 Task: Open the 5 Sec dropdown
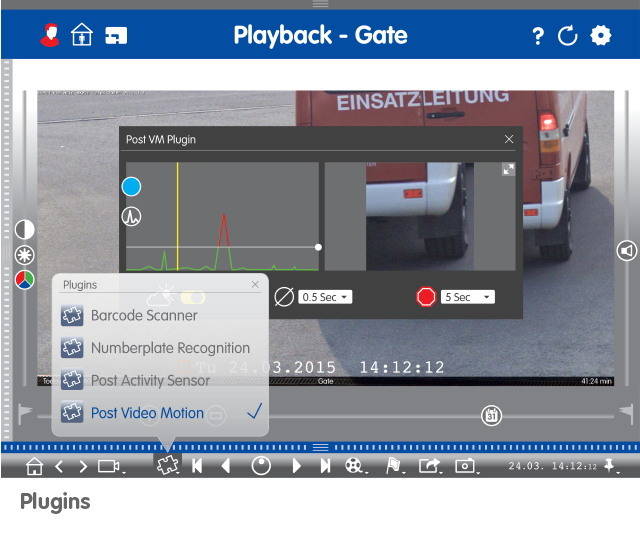[468, 297]
